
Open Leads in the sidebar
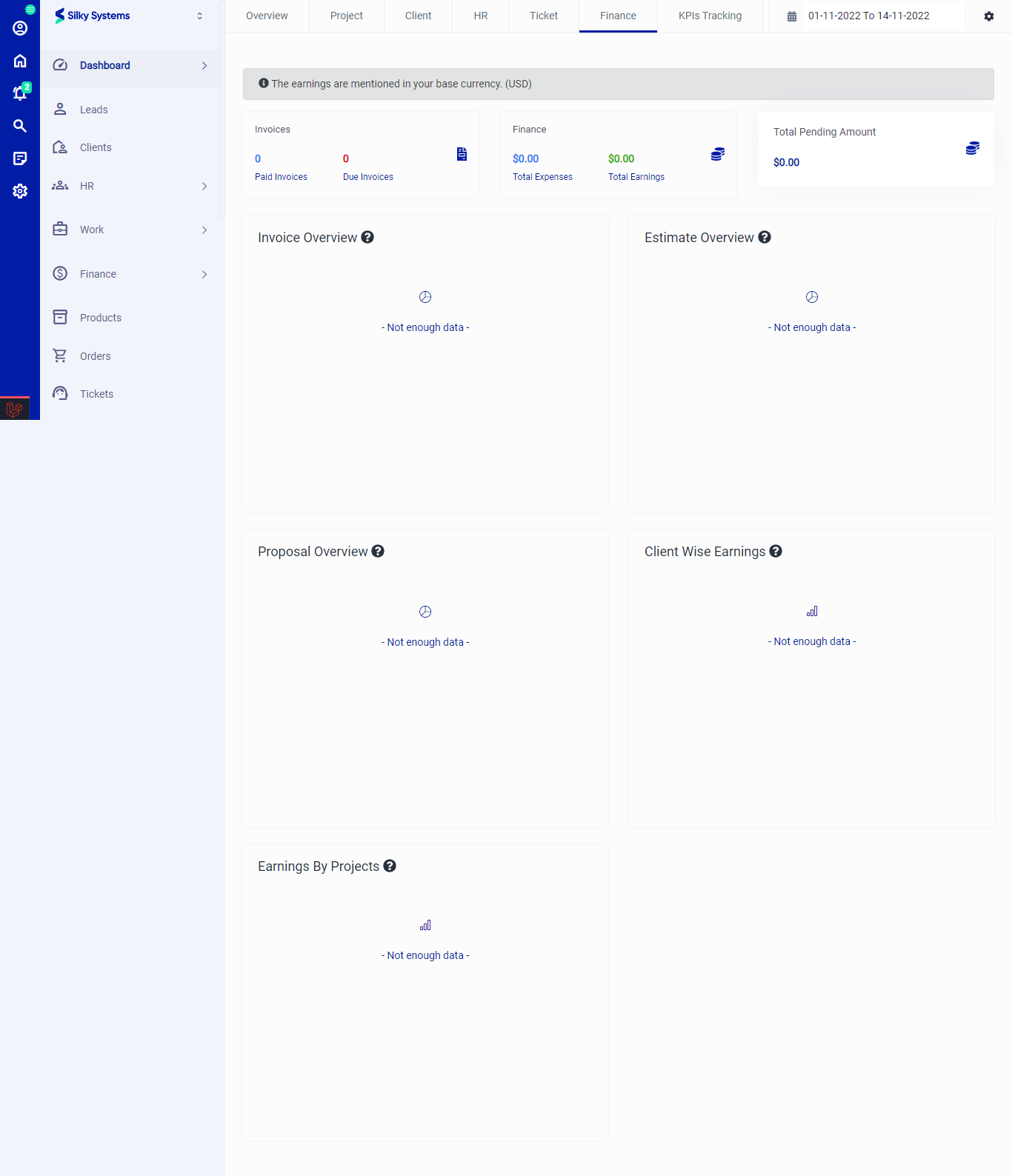[130, 110]
